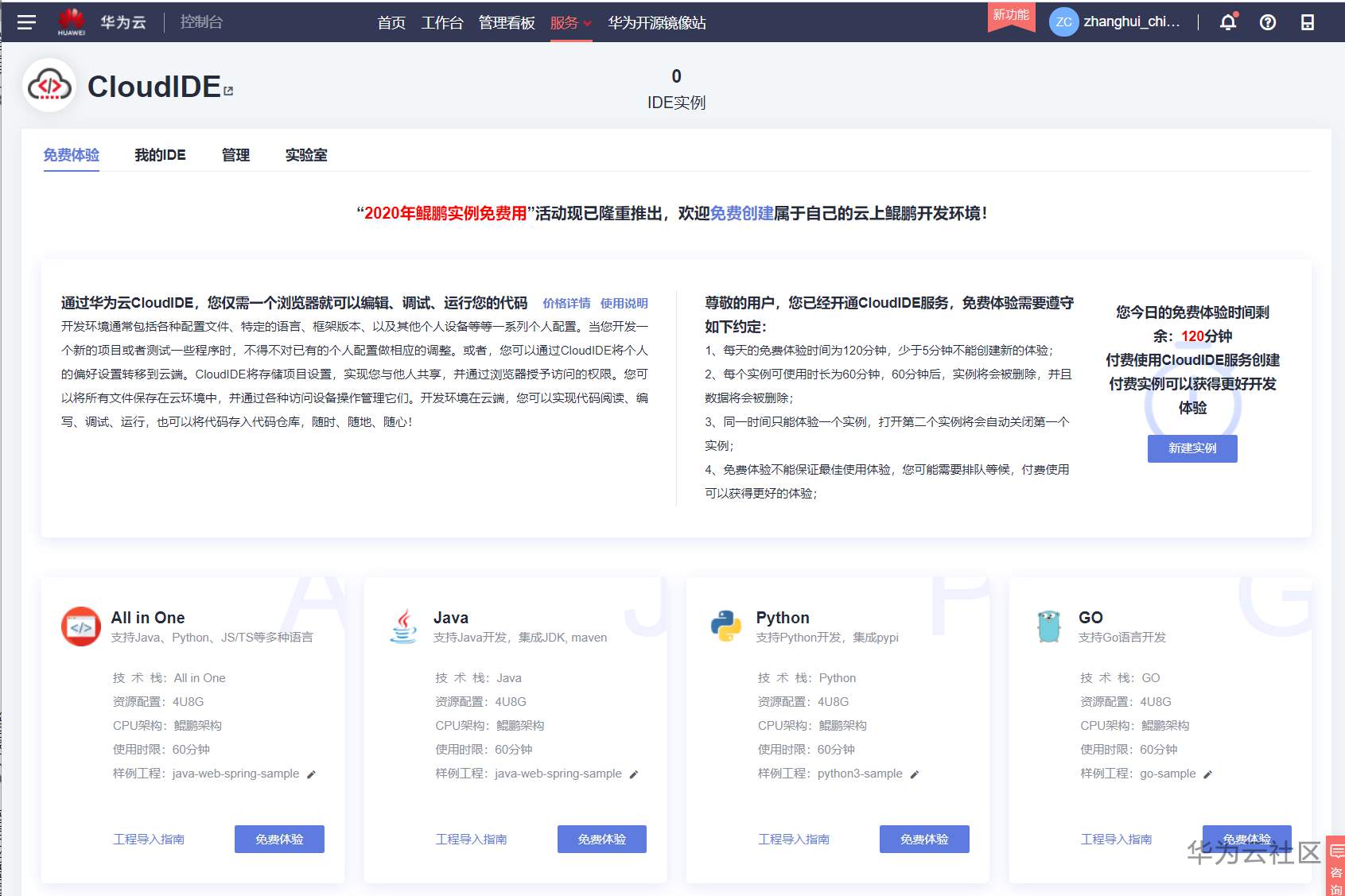The image size is (1345, 896).
Task: Open 工程导入指南 for GO card
Action: coord(1116,840)
